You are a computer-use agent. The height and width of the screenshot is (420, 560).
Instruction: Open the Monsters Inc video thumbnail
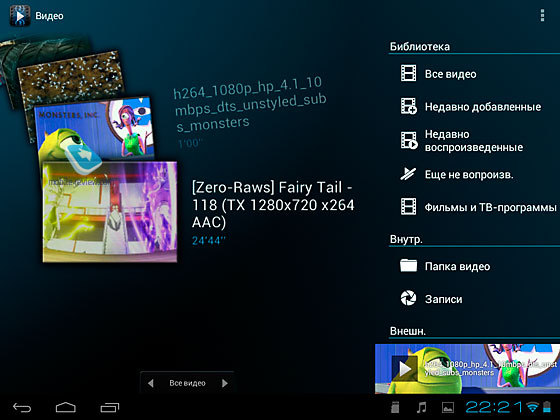pyautogui.click(x=96, y=129)
